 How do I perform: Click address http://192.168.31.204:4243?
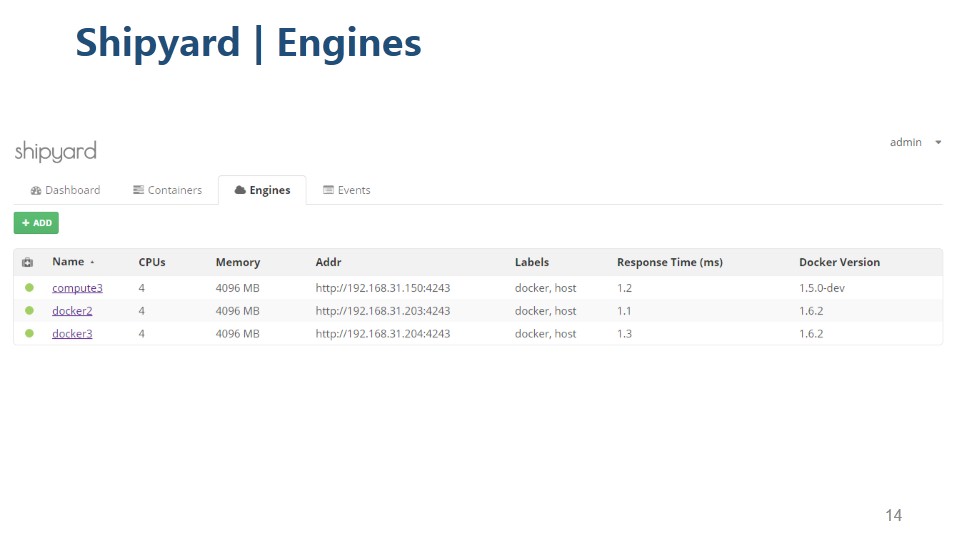383,334
